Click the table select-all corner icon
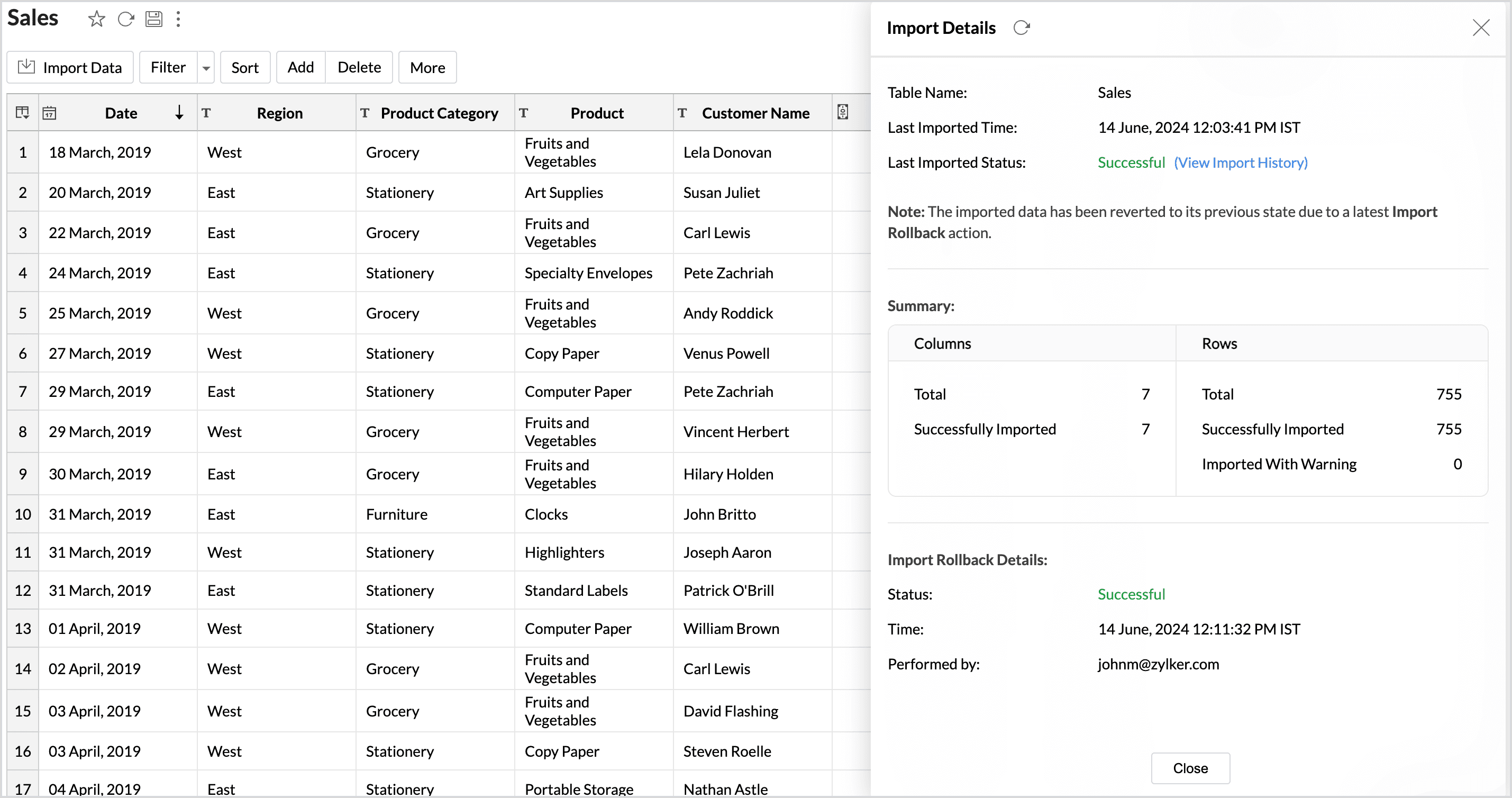The image size is (1512, 798). (22, 113)
